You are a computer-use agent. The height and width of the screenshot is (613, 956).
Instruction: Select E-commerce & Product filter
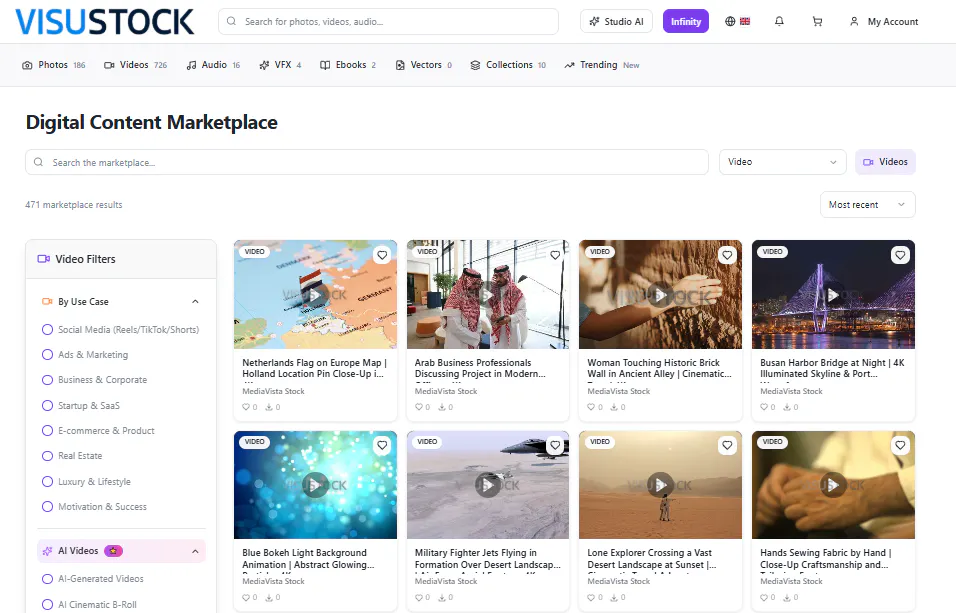point(98,431)
